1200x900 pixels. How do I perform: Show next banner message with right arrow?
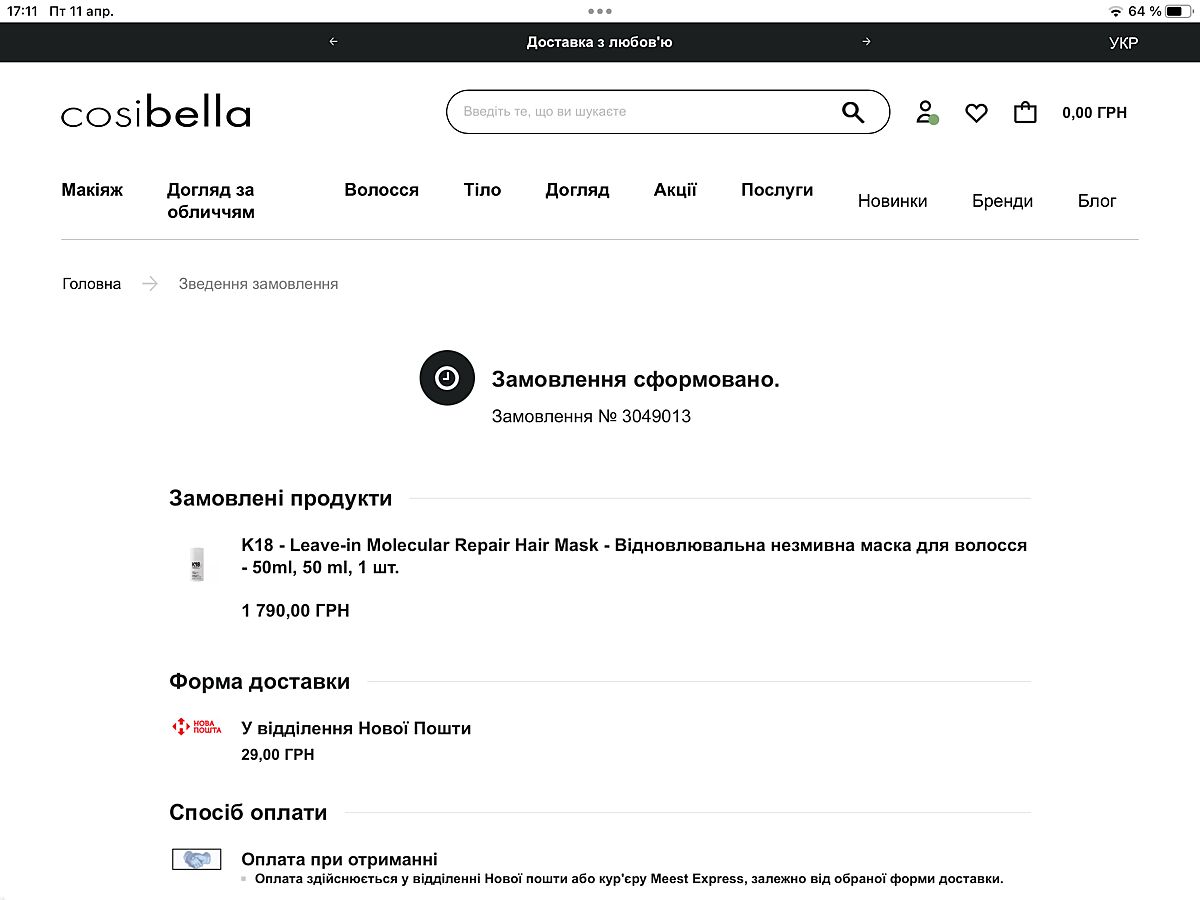click(866, 42)
